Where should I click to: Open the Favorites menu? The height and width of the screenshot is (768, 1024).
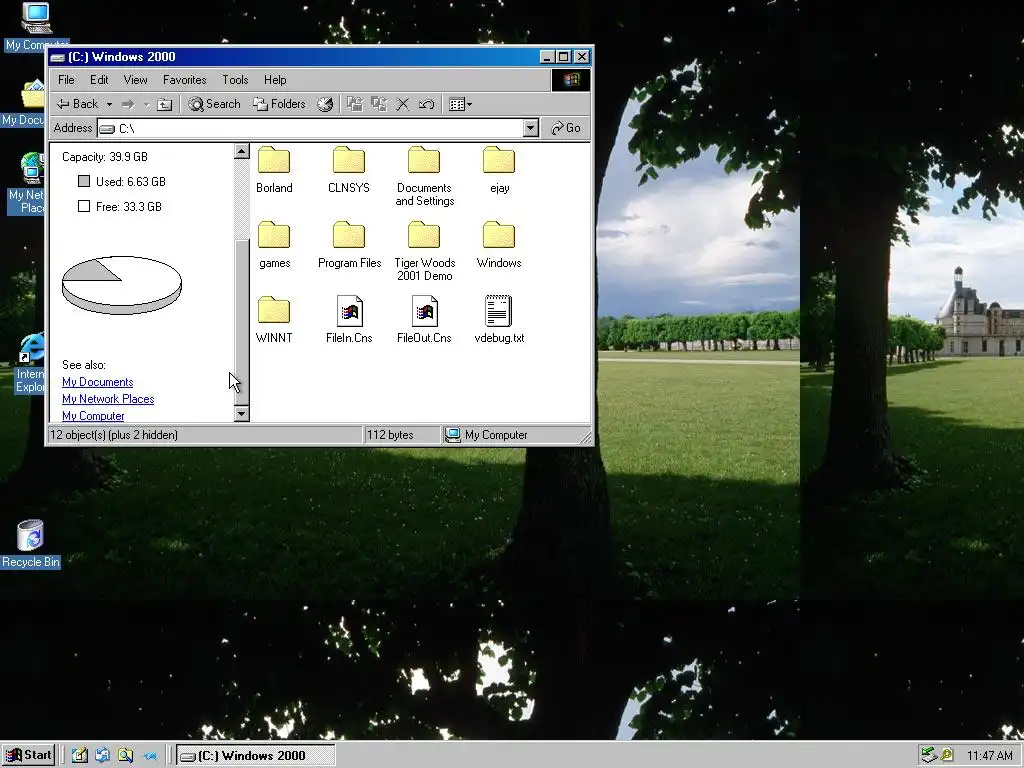click(x=185, y=80)
